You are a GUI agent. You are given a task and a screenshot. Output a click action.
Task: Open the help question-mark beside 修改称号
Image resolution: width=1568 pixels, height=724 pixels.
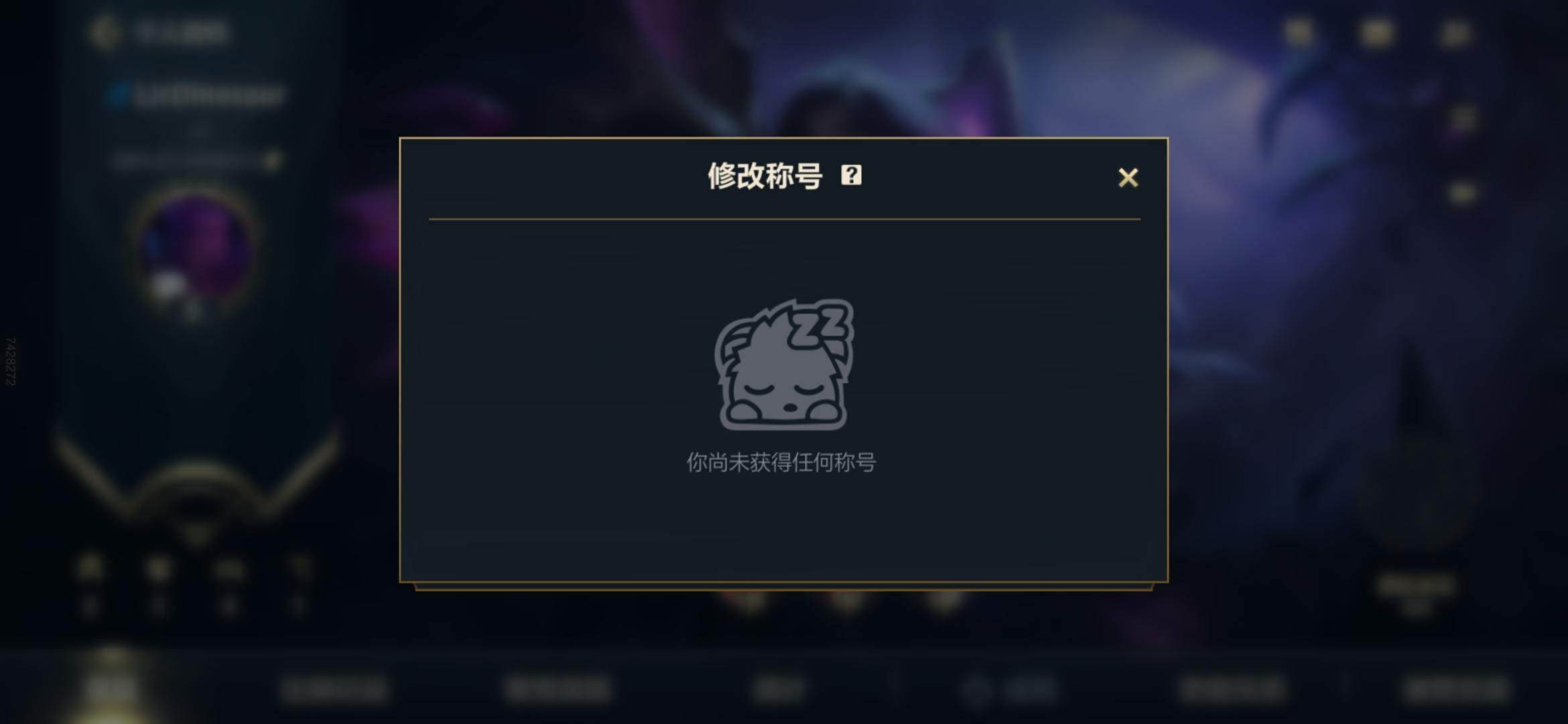click(851, 176)
